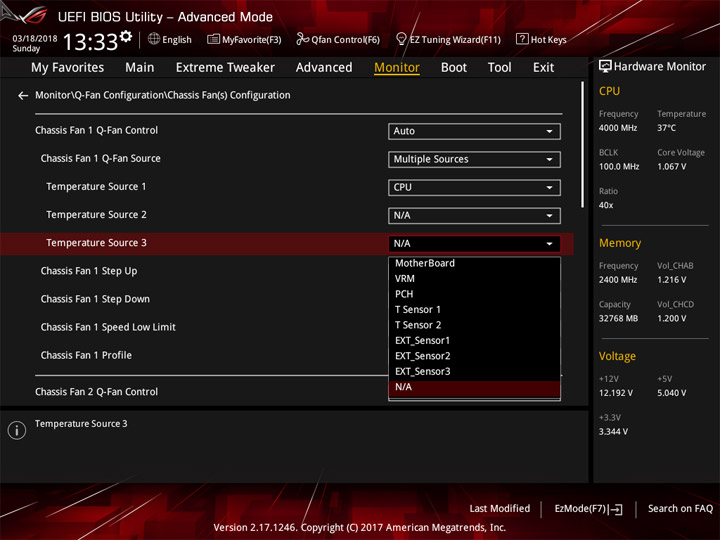The image size is (720, 540).
Task: Click the EzMode exit arrow icon
Action: 616,509
